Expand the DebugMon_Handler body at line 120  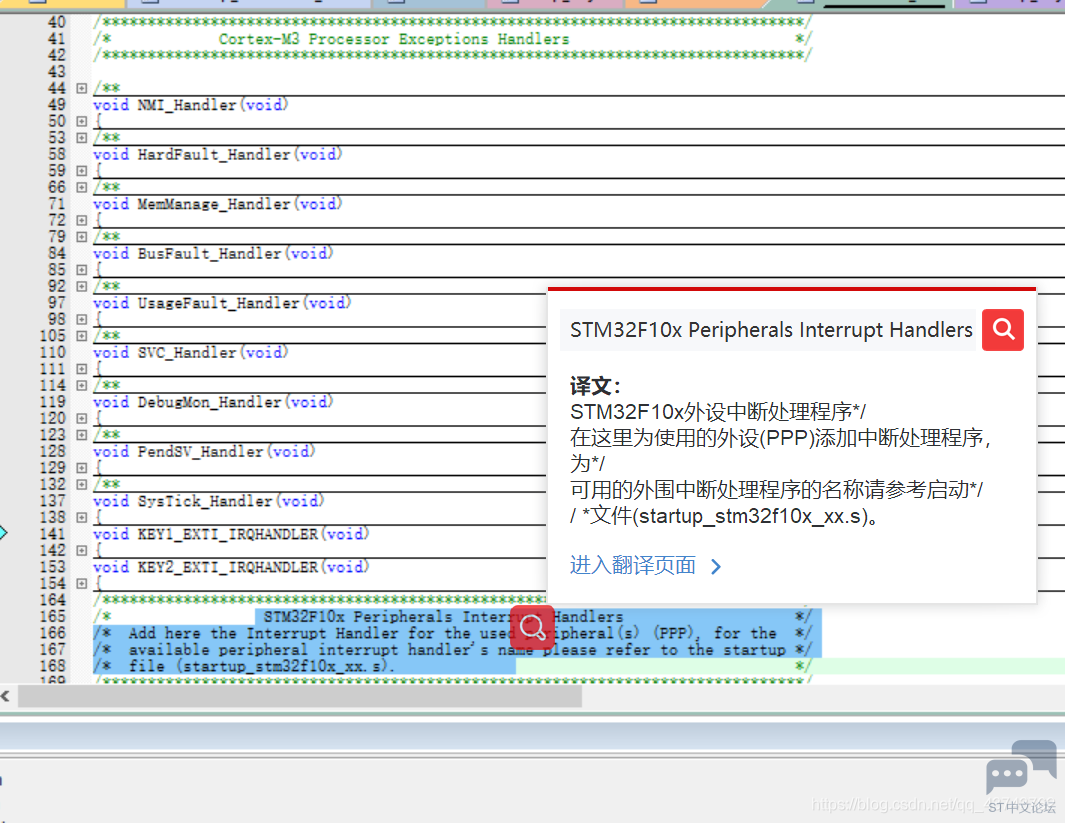pos(82,419)
